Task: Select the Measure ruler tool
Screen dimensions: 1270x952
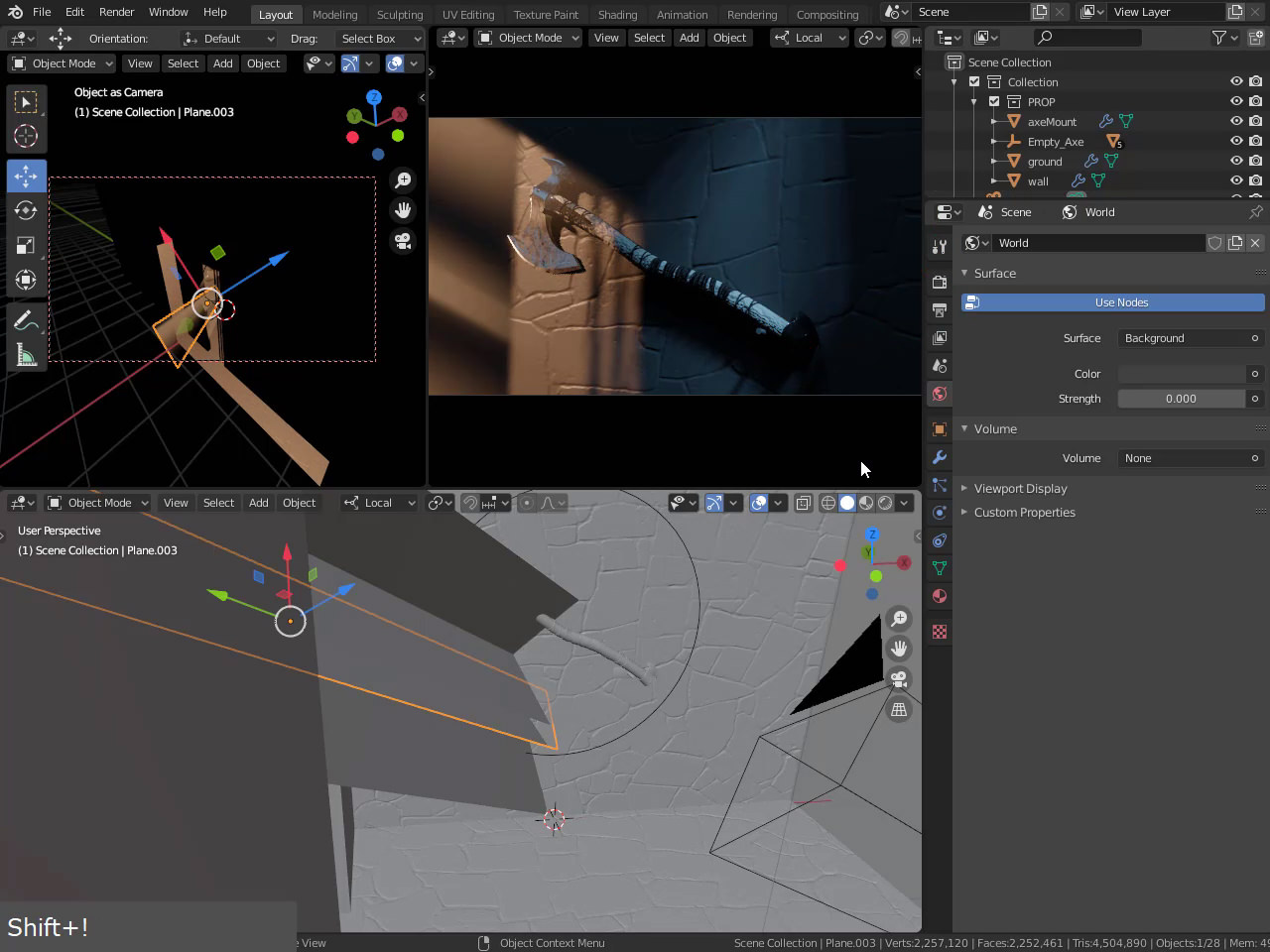Action: pos(26,355)
